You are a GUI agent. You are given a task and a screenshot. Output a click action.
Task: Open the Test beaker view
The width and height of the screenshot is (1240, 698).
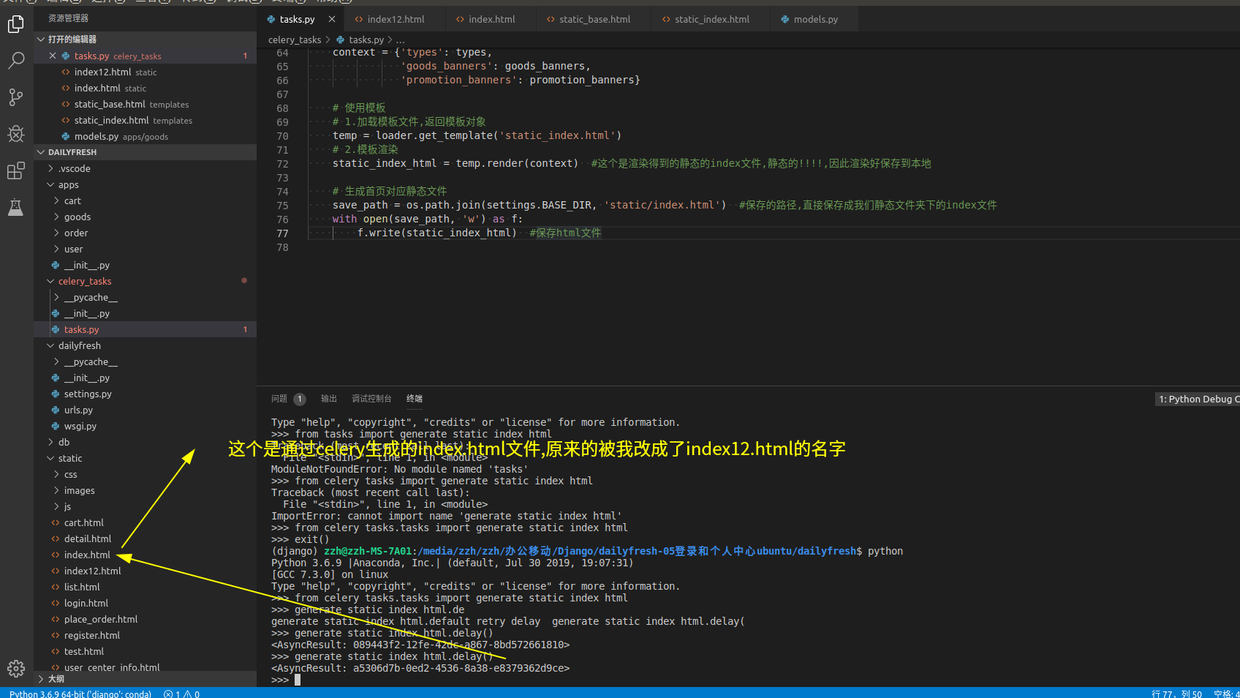coord(16,207)
